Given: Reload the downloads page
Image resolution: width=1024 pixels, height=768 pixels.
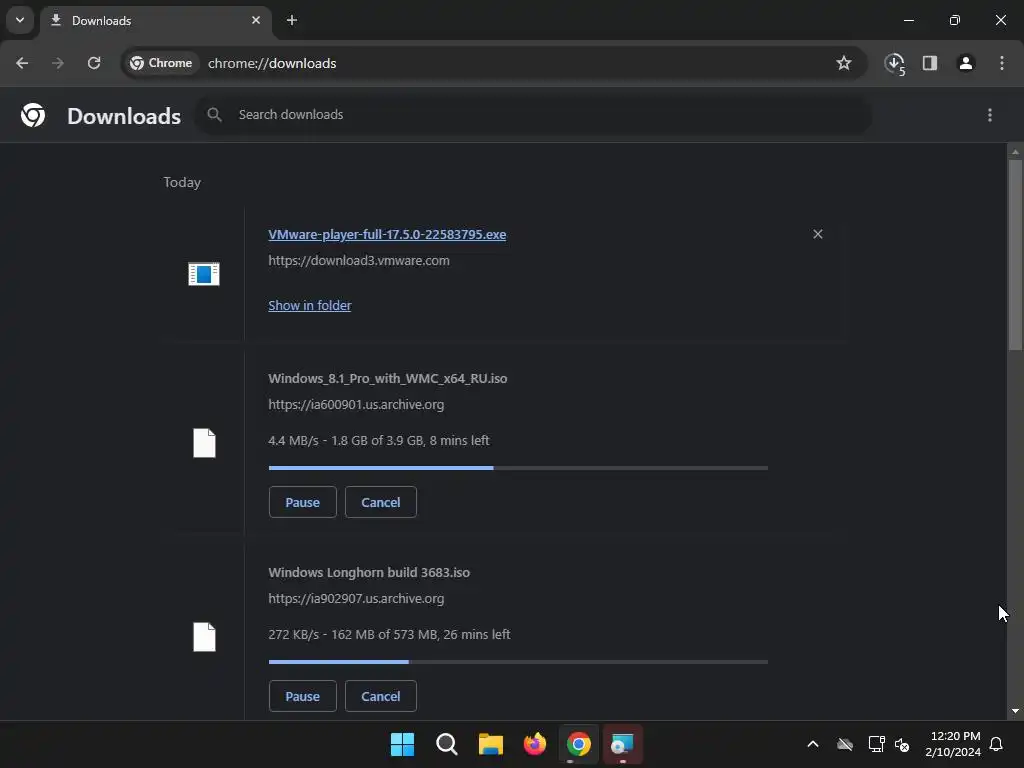Looking at the screenshot, I should click(94, 63).
